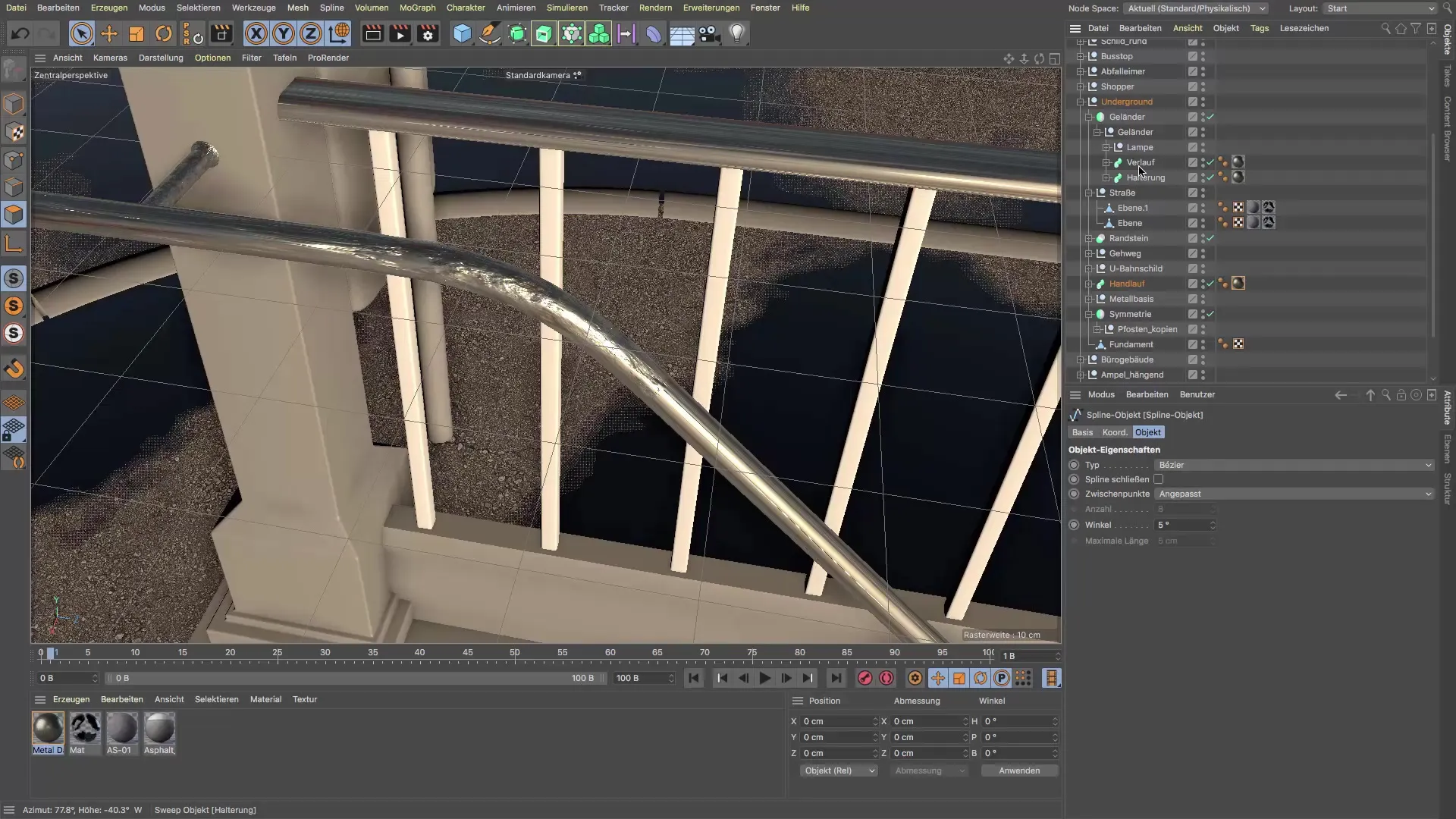Open the Layout Start dropdown

pos(1379,8)
